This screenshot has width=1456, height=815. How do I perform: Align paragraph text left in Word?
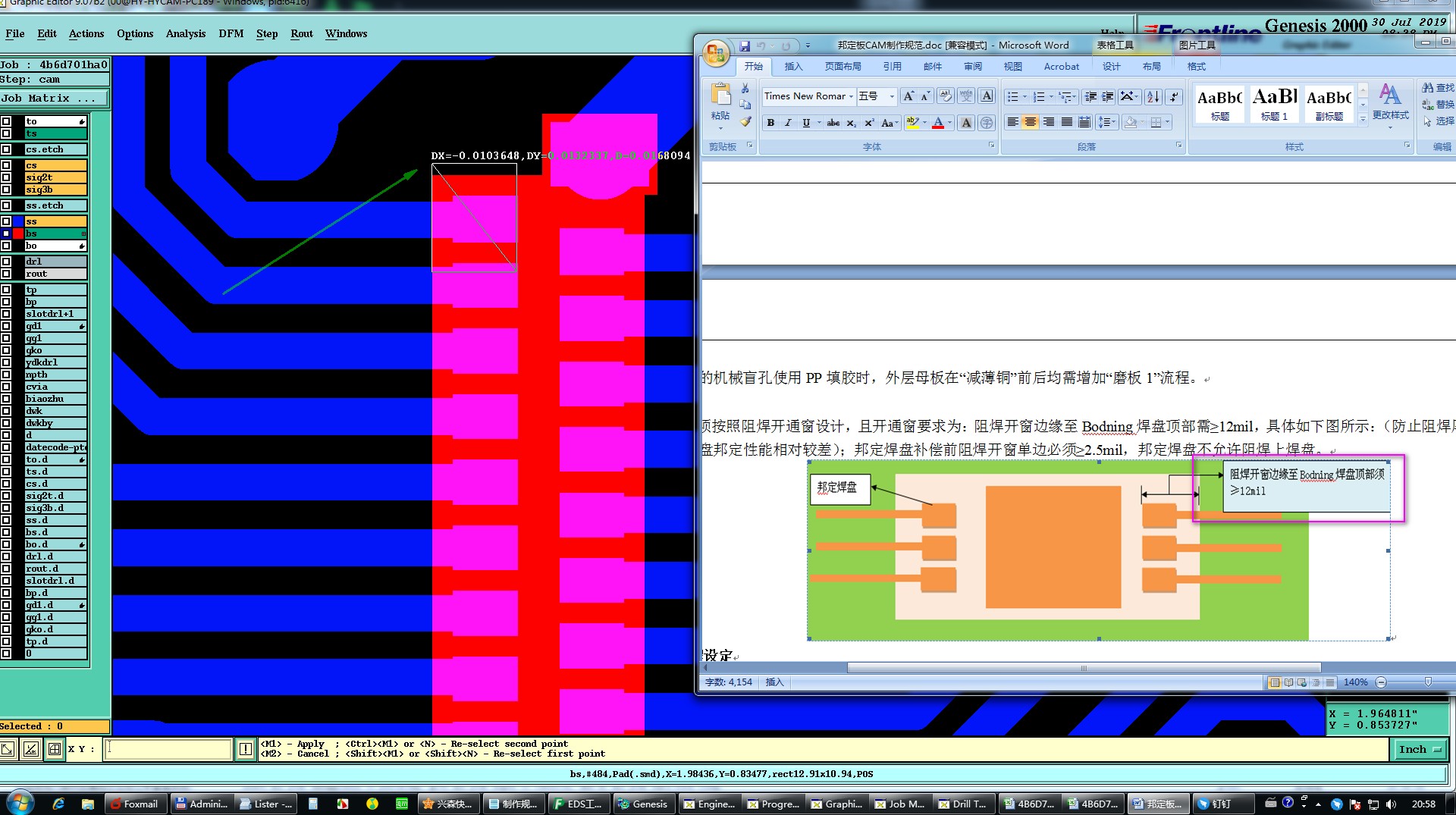pos(1013,122)
